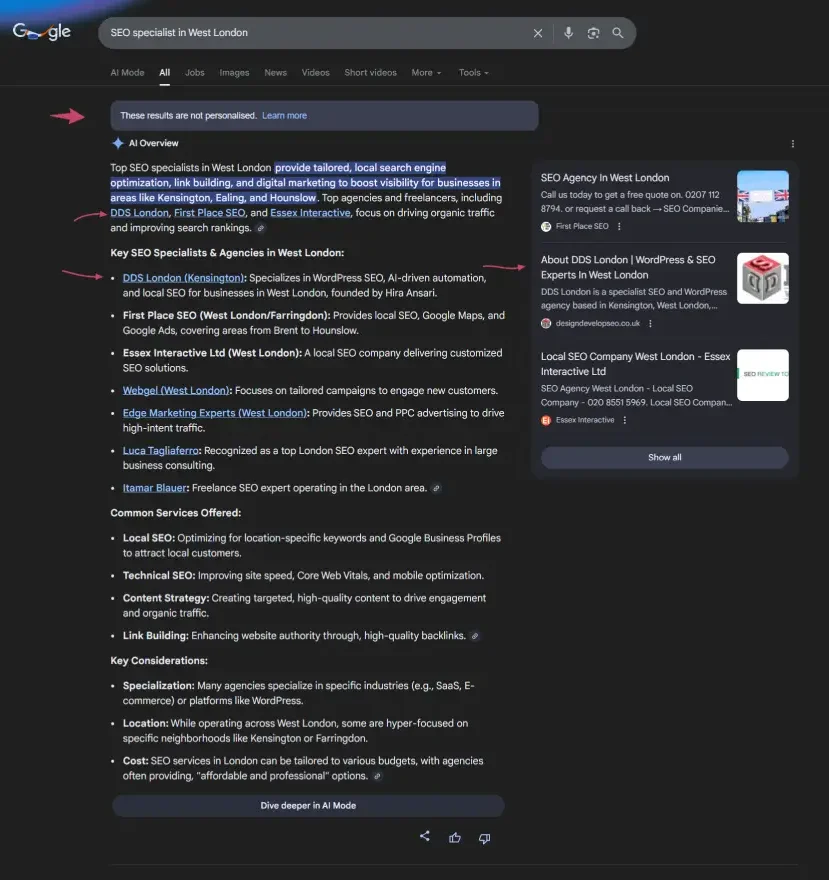829x880 pixels.
Task: Click the SEO Agency In West London thumbnail
Action: click(762, 196)
